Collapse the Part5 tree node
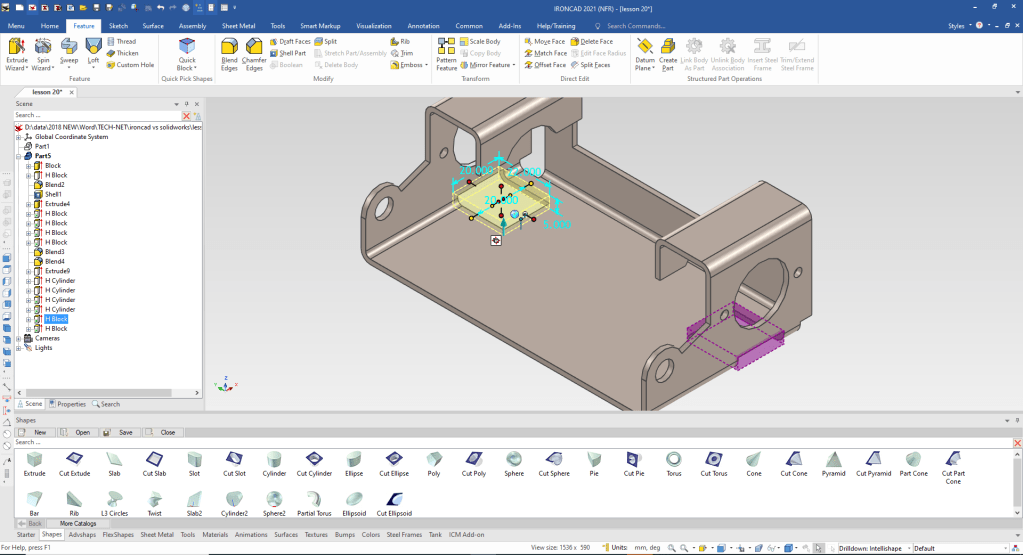This screenshot has height=555, width=1023. point(19,156)
